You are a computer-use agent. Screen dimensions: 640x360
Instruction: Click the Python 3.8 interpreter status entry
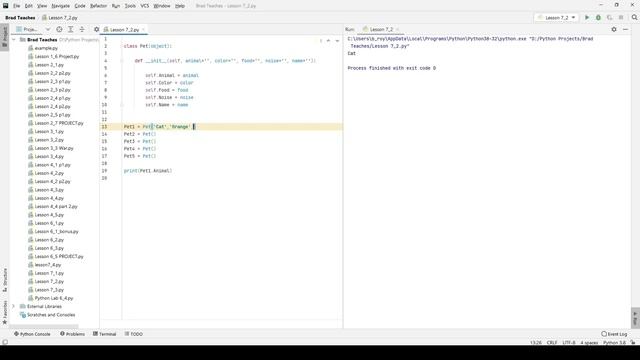pos(614,342)
